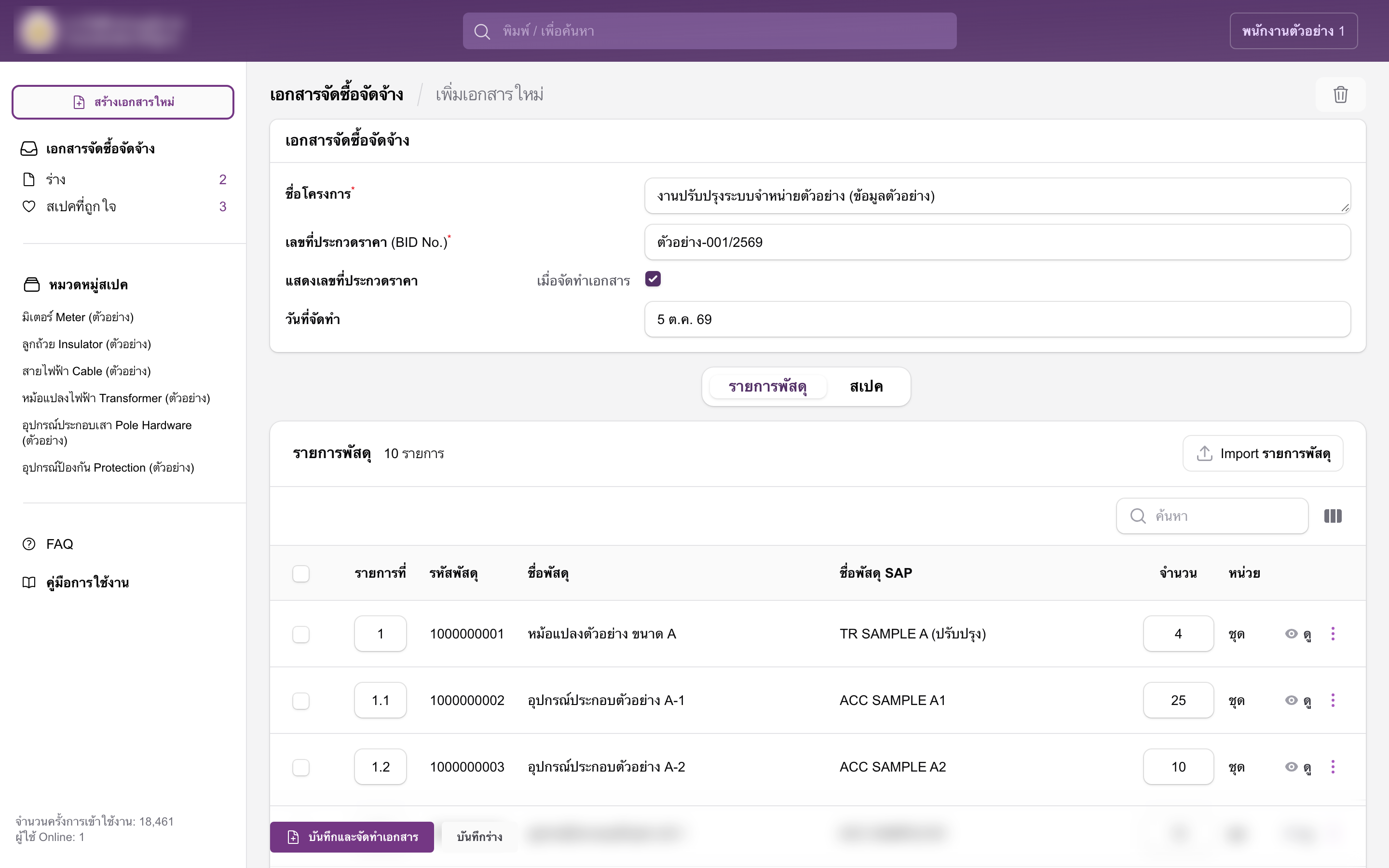Screen dimensions: 1389x868
Task: Click สร้างเอกสารใหม่ button
Action: [x=123, y=102]
